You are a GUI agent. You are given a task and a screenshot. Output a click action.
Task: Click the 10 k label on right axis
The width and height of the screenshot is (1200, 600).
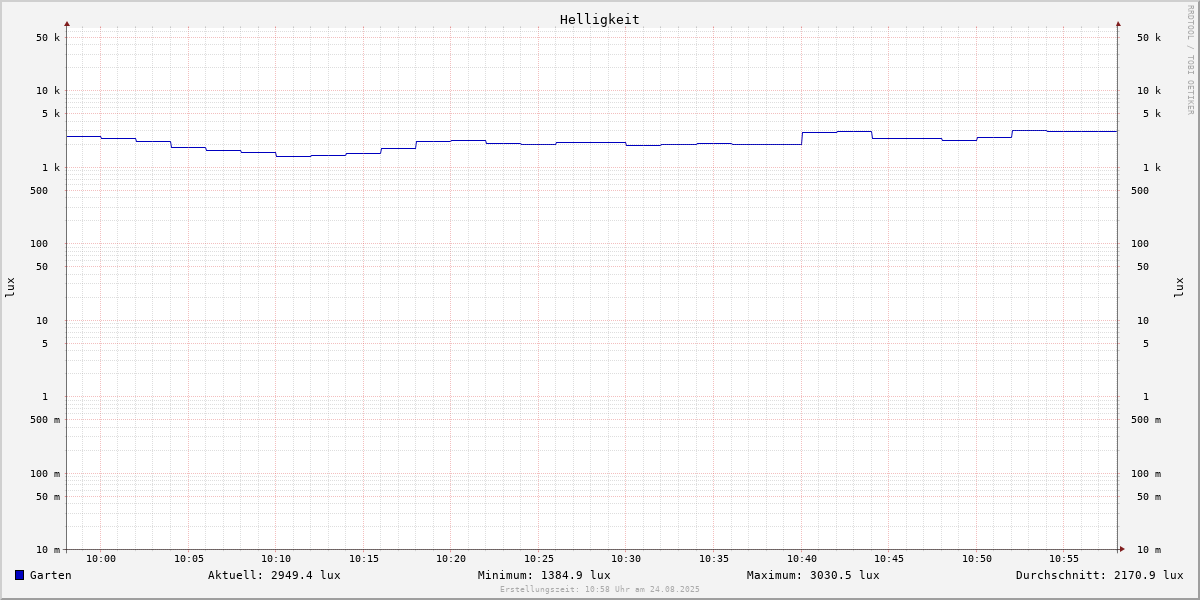click(1149, 91)
